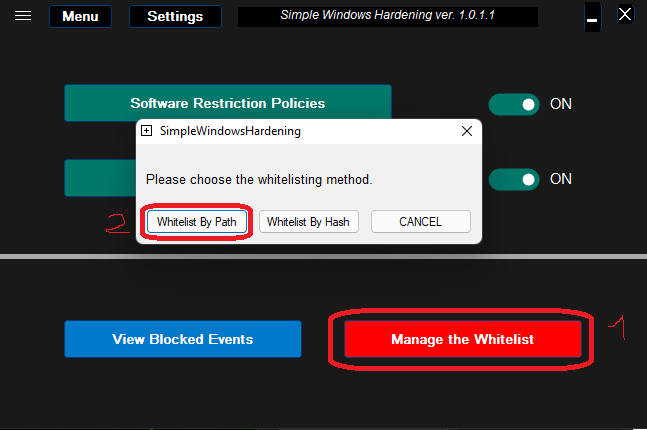
Task: Click the Menu button
Action: 80,17
